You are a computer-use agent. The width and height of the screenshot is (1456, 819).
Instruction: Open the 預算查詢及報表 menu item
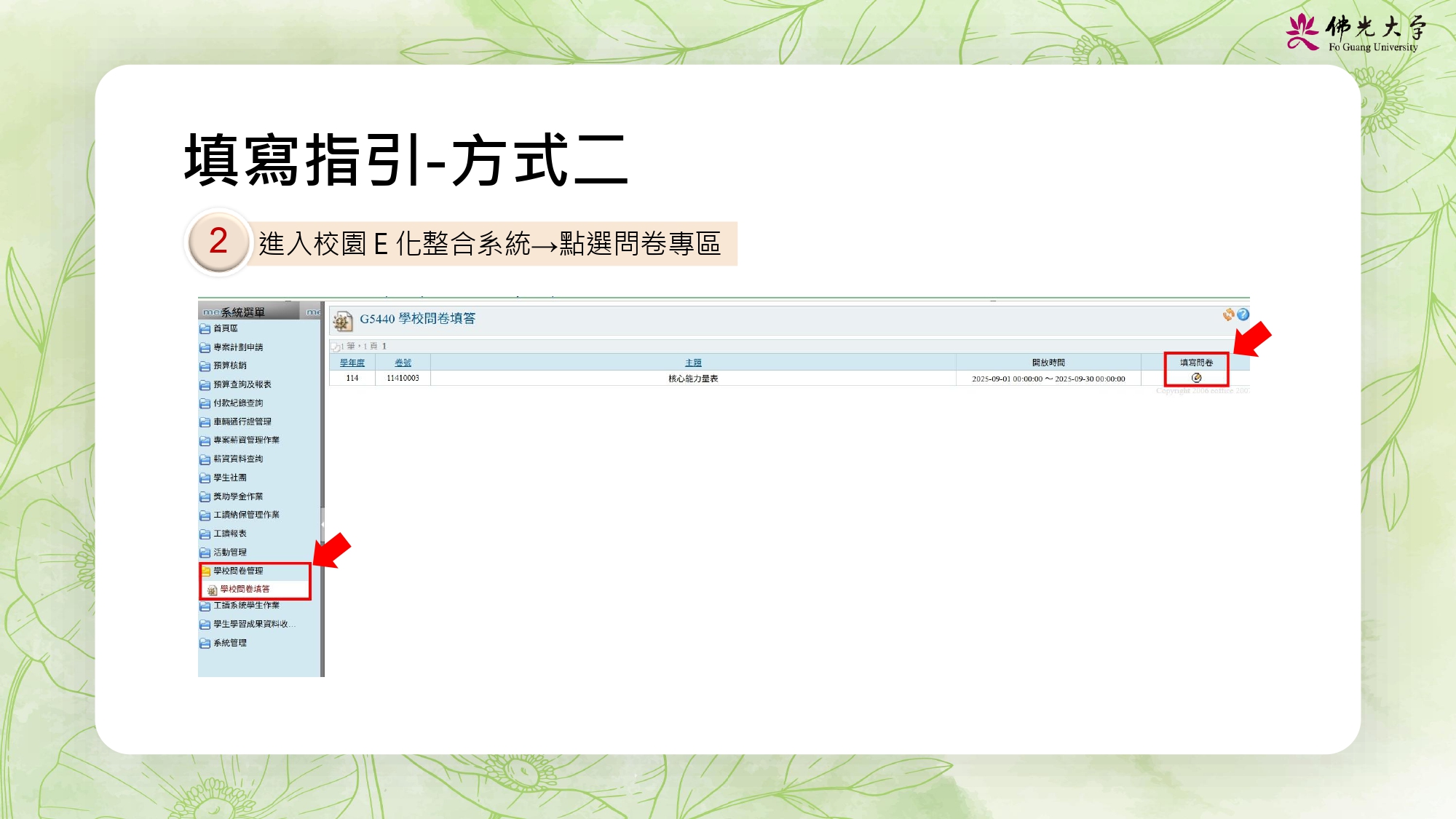click(x=242, y=384)
